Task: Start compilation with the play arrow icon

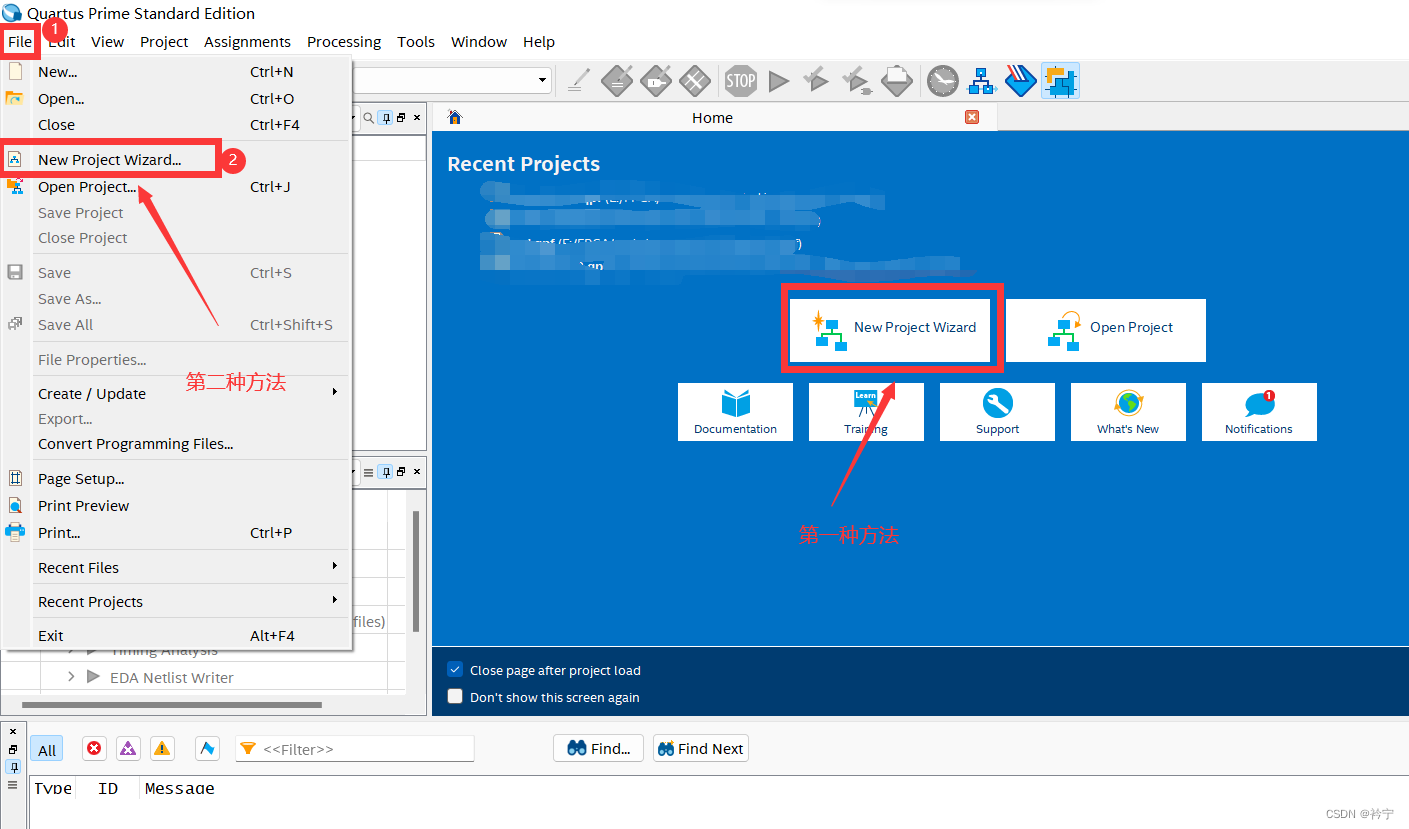Action: (x=779, y=81)
